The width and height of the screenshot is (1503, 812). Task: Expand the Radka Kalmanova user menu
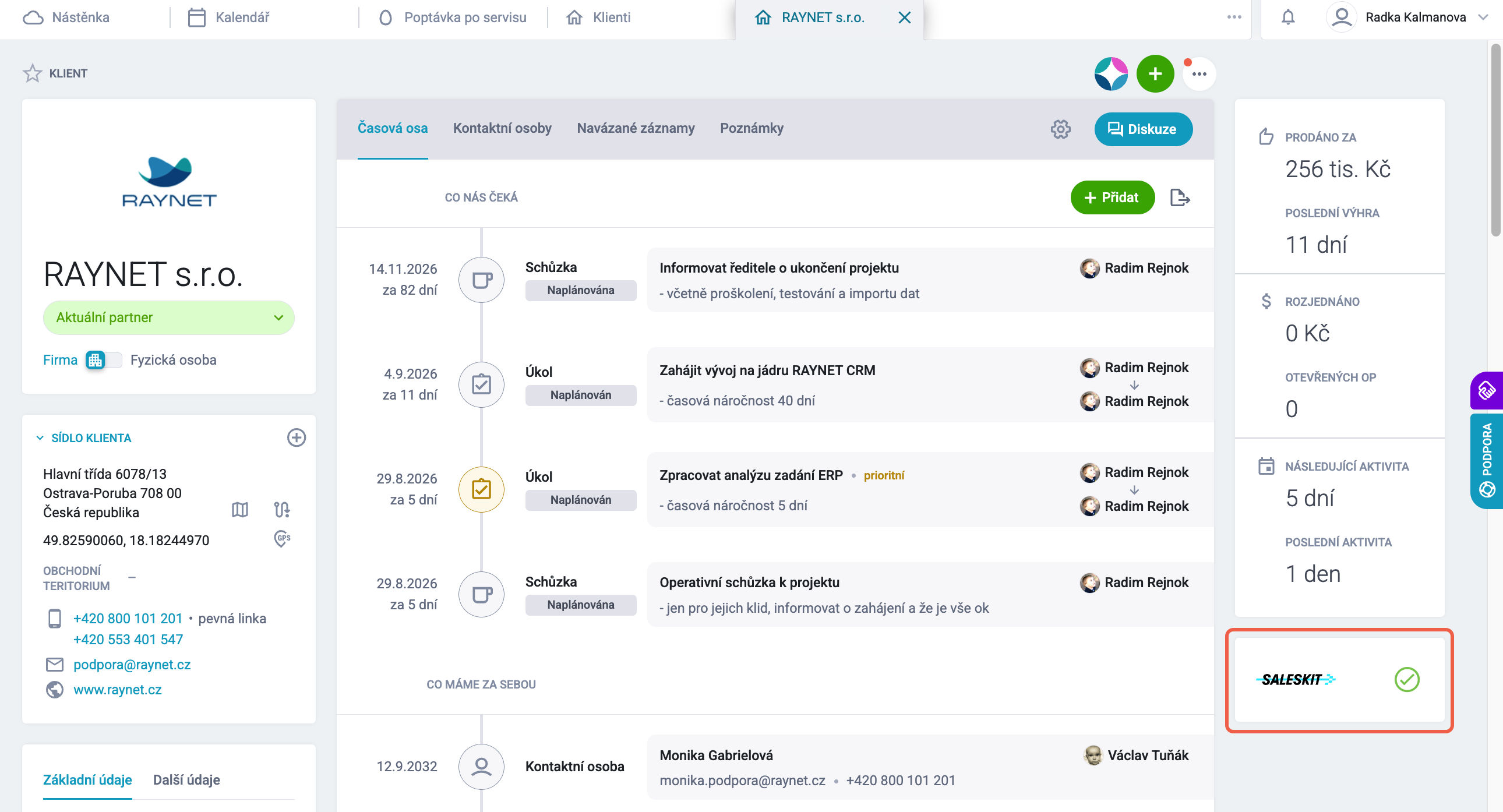click(x=1483, y=17)
